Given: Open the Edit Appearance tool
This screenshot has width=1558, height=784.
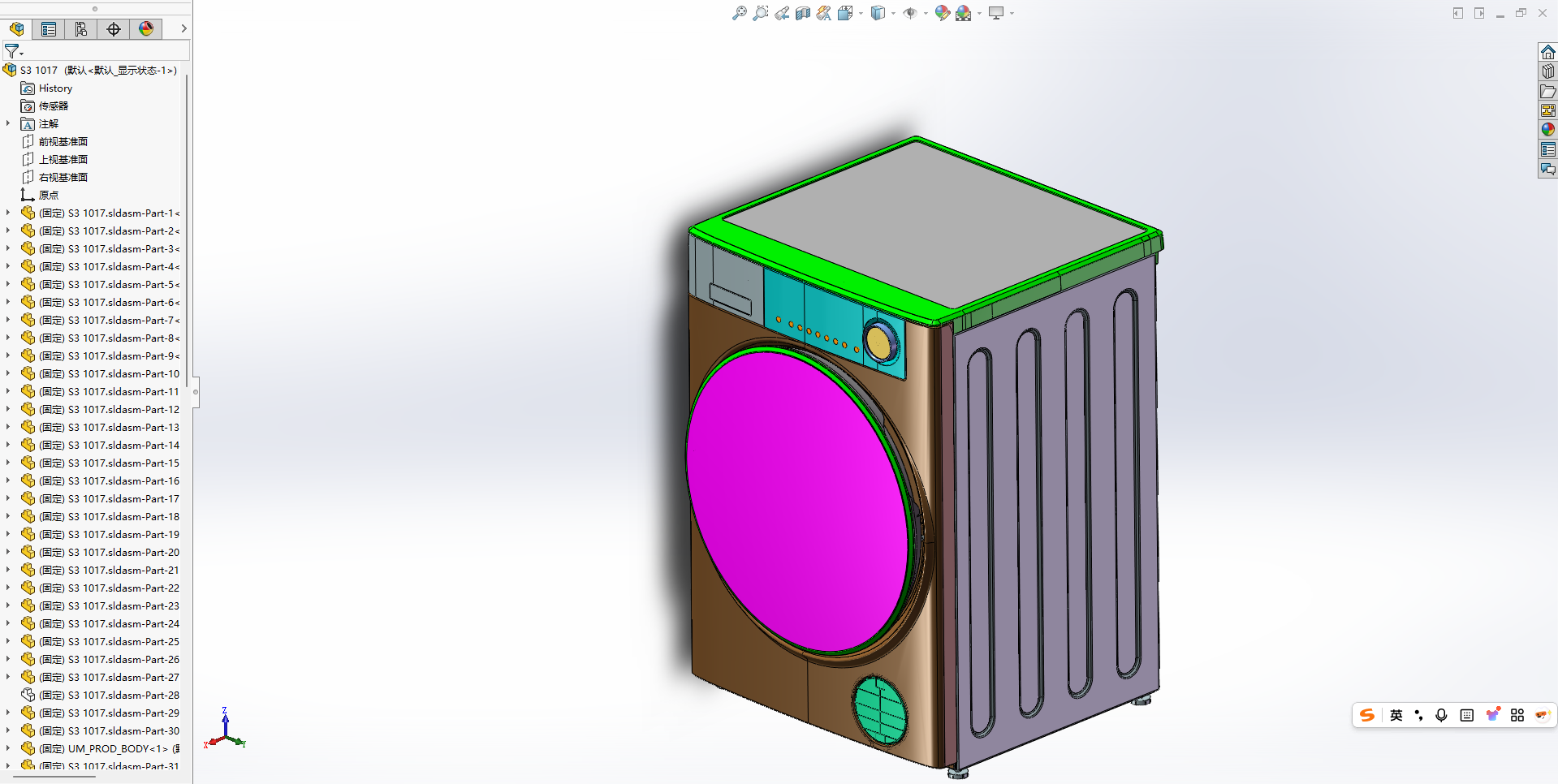Looking at the screenshot, I should (x=942, y=13).
